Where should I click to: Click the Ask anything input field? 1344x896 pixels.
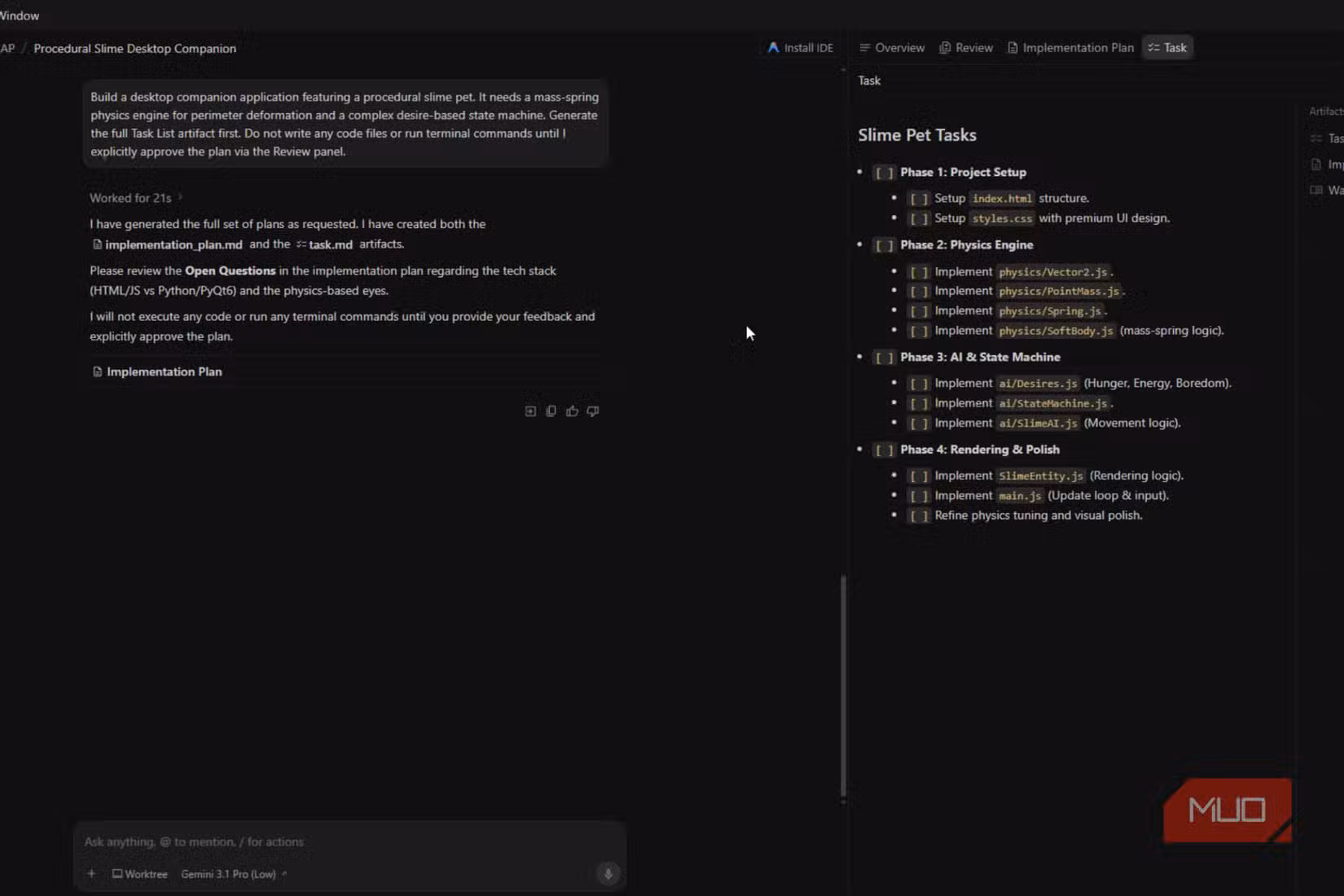[349, 842]
